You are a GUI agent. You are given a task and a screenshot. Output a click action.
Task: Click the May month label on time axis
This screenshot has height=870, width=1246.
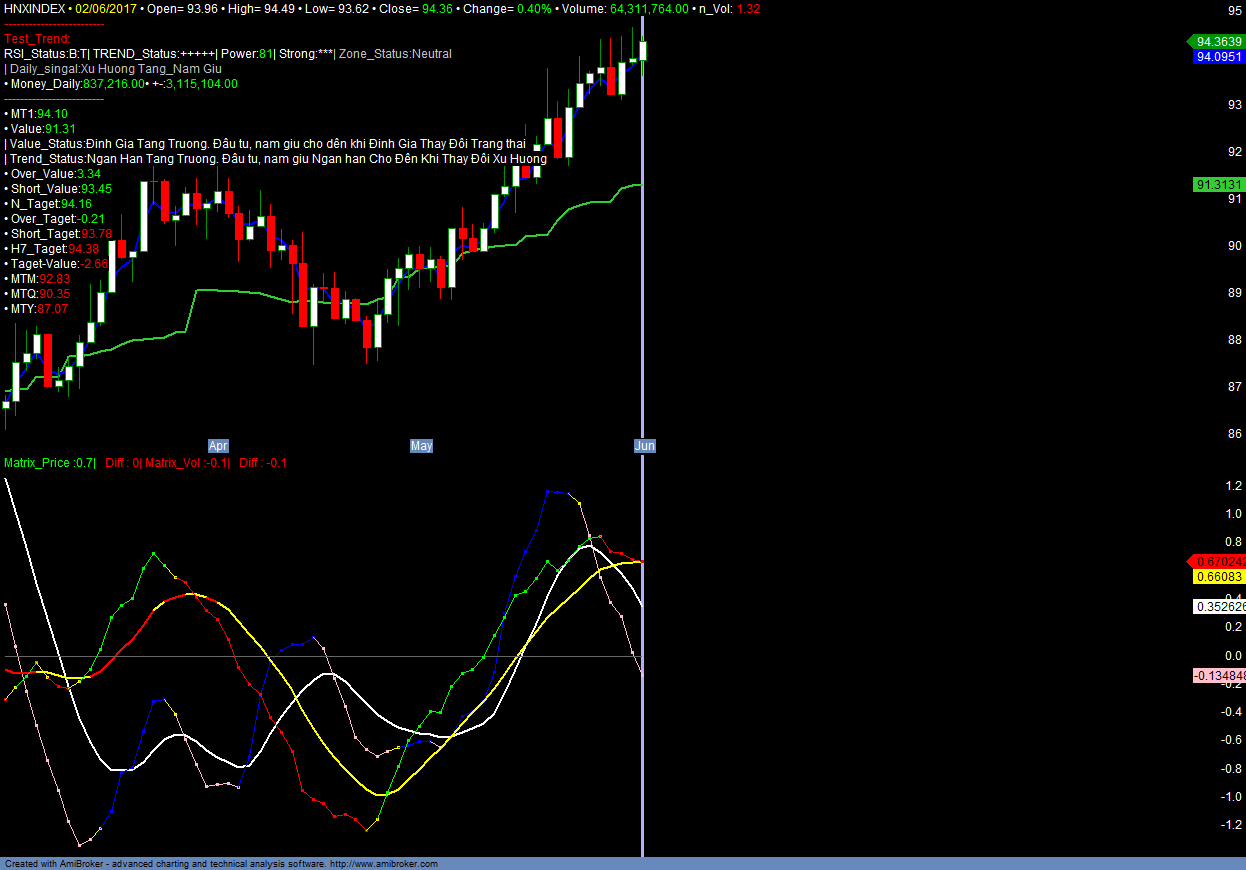click(x=421, y=446)
